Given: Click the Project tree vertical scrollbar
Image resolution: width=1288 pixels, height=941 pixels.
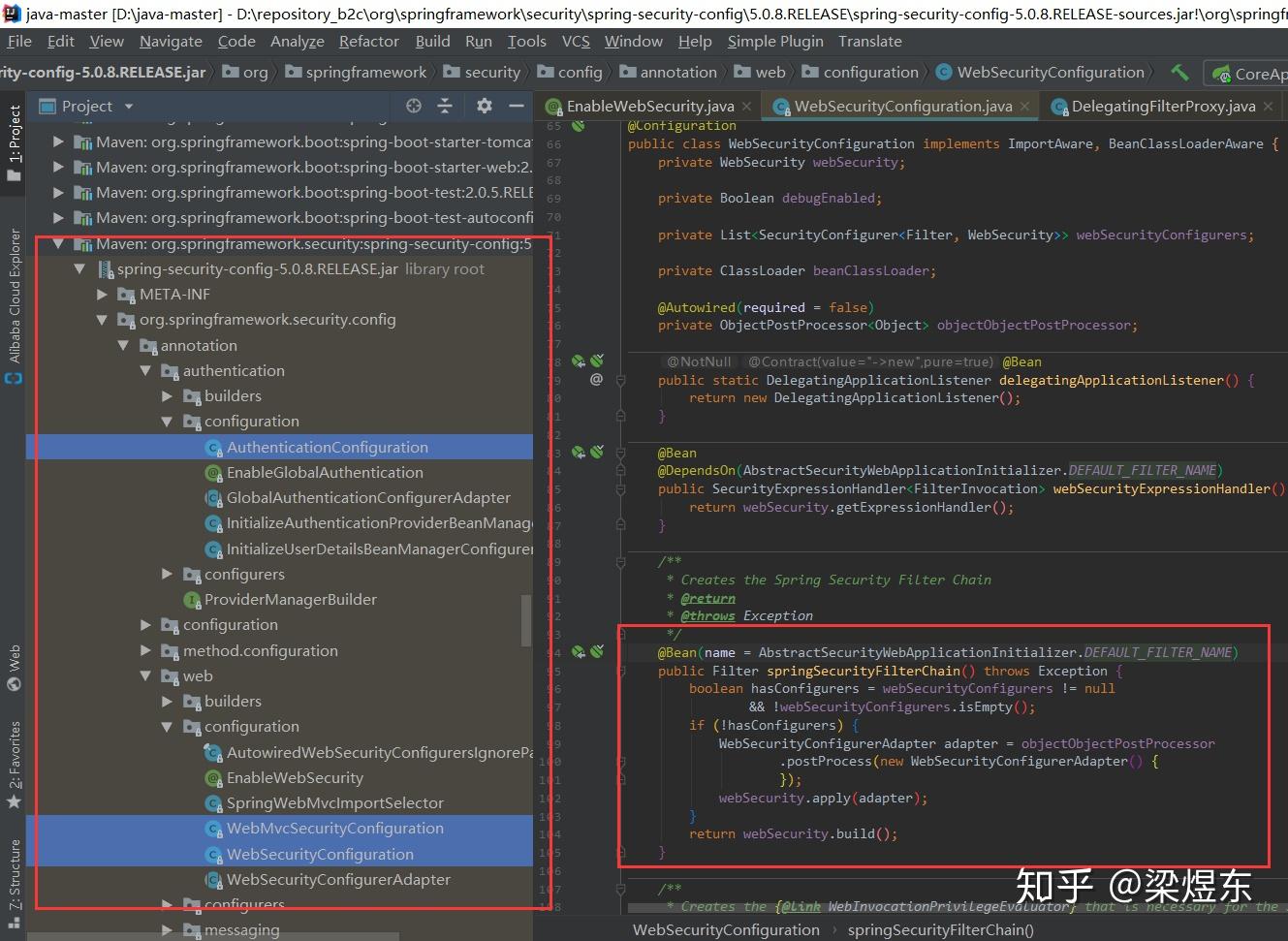Looking at the screenshot, I should [x=527, y=620].
